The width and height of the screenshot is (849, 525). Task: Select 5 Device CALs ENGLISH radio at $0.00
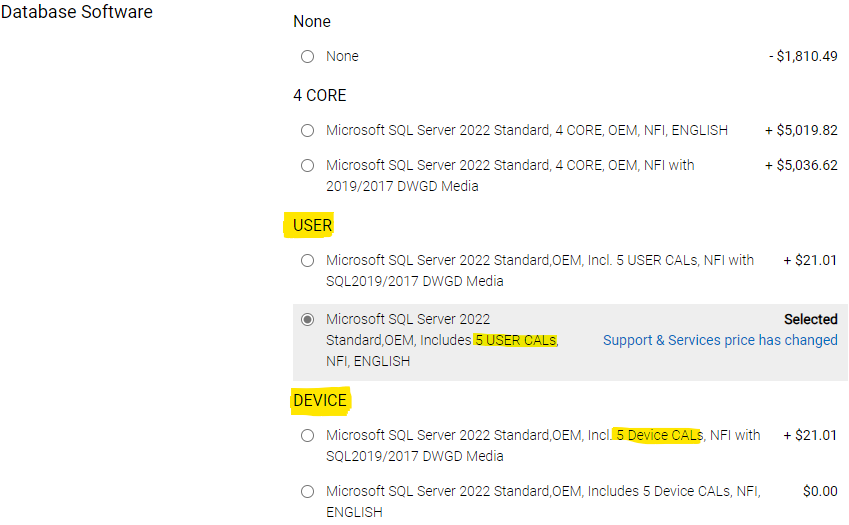[x=307, y=491]
